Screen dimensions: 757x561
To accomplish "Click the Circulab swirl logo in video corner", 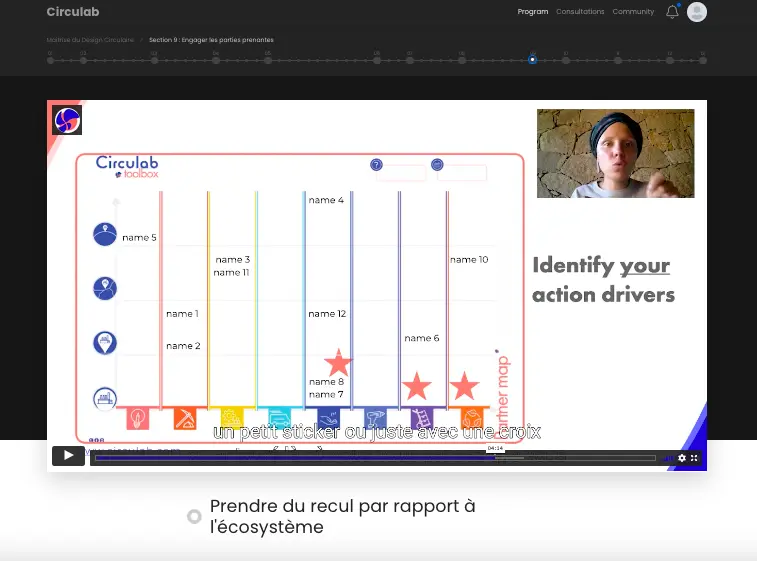I will [67, 120].
